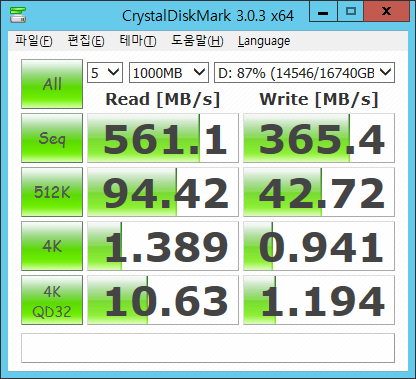
Task: Click the 4K write result 0.941
Action: coord(319,246)
